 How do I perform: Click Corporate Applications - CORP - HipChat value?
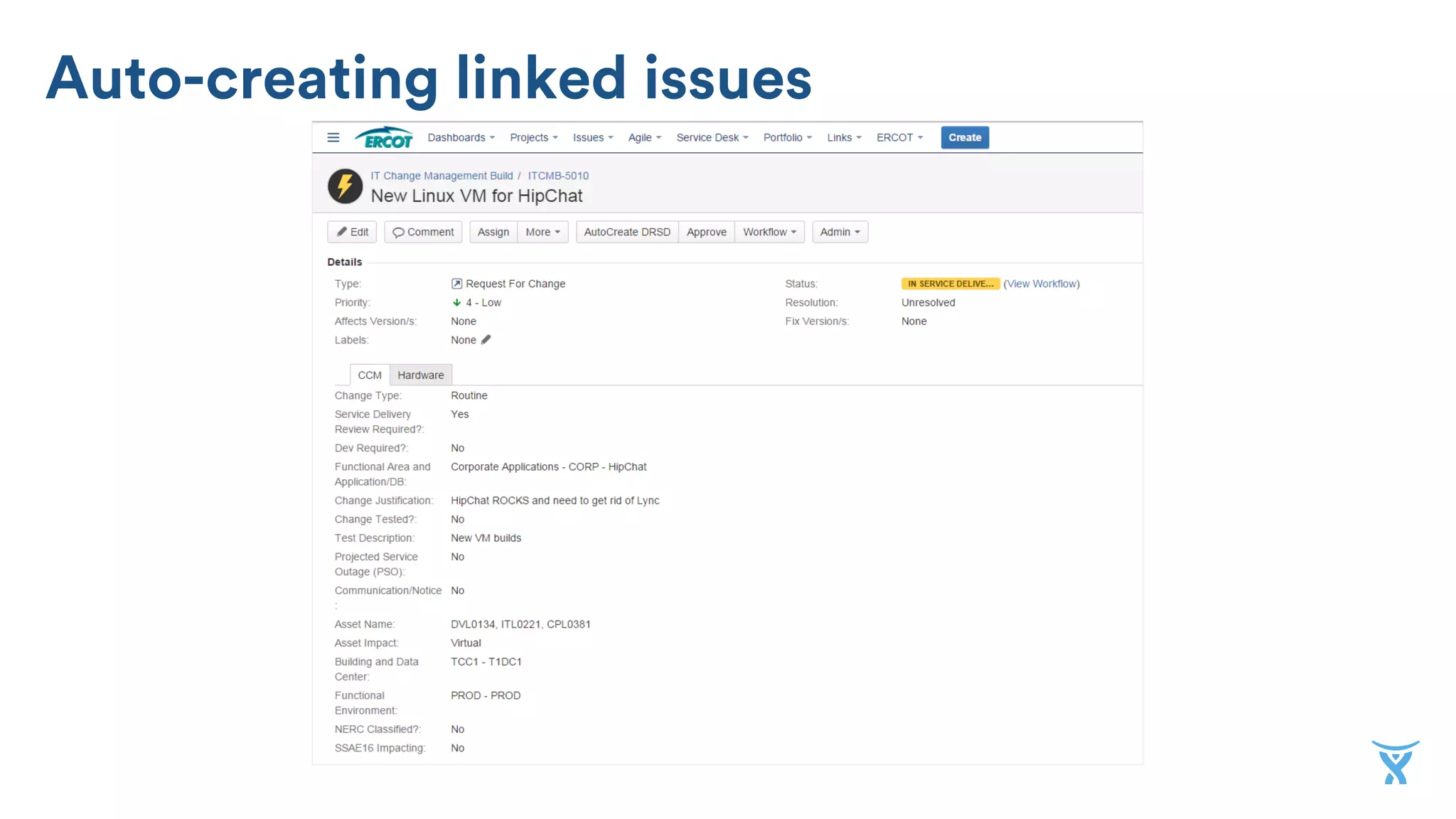(549, 466)
